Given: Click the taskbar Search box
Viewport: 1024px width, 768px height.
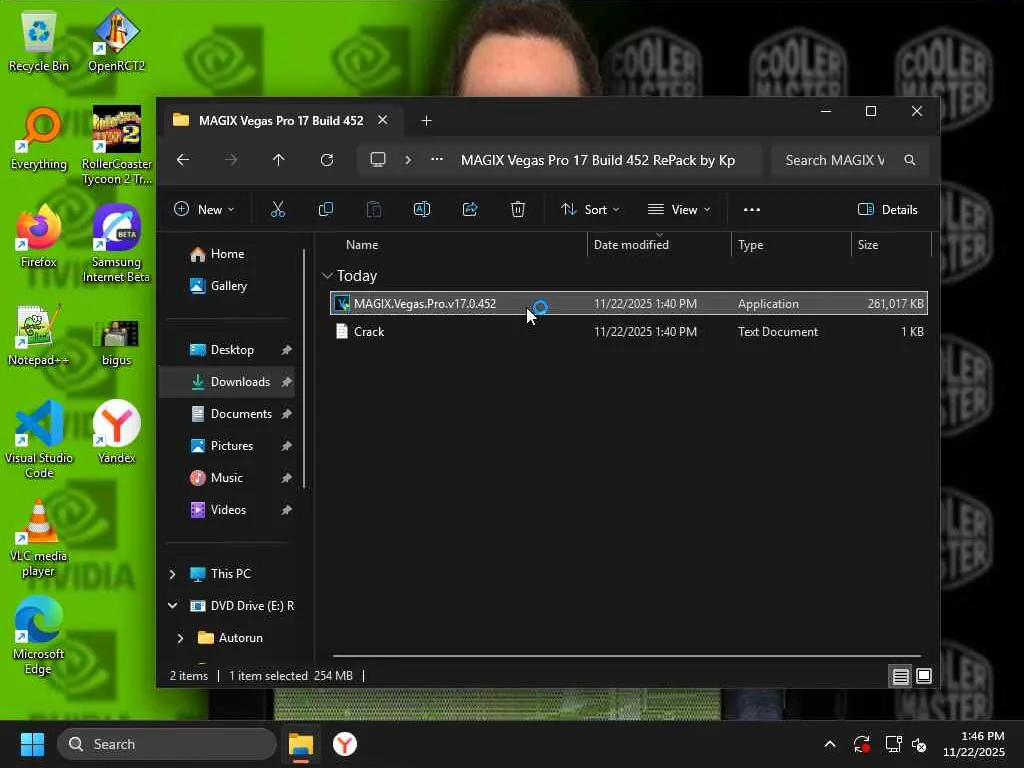Looking at the screenshot, I should [167, 744].
